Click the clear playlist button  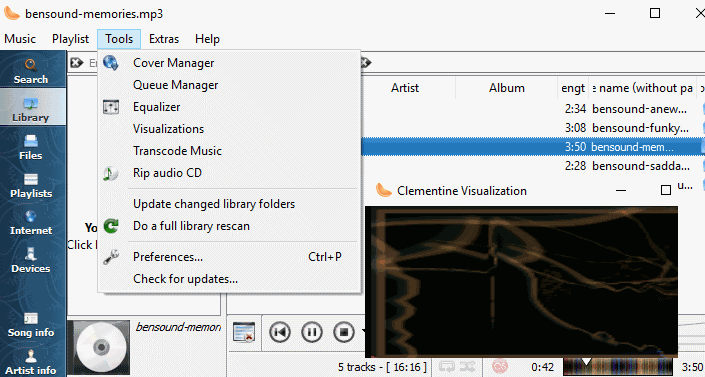click(x=244, y=332)
